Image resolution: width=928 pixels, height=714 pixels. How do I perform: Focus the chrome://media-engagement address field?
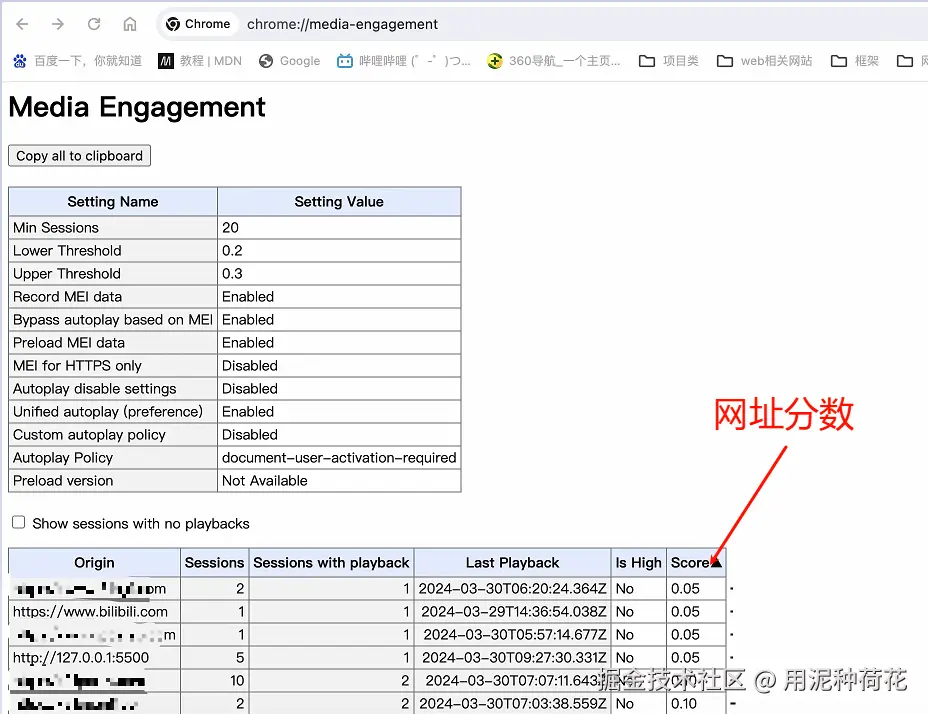(x=342, y=24)
